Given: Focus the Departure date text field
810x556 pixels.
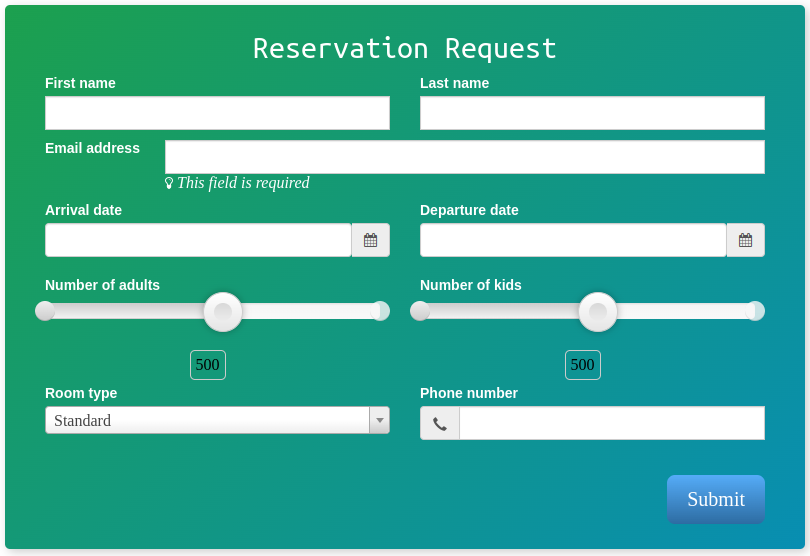Looking at the screenshot, I should pyautogui.click(x=573, y=240).
